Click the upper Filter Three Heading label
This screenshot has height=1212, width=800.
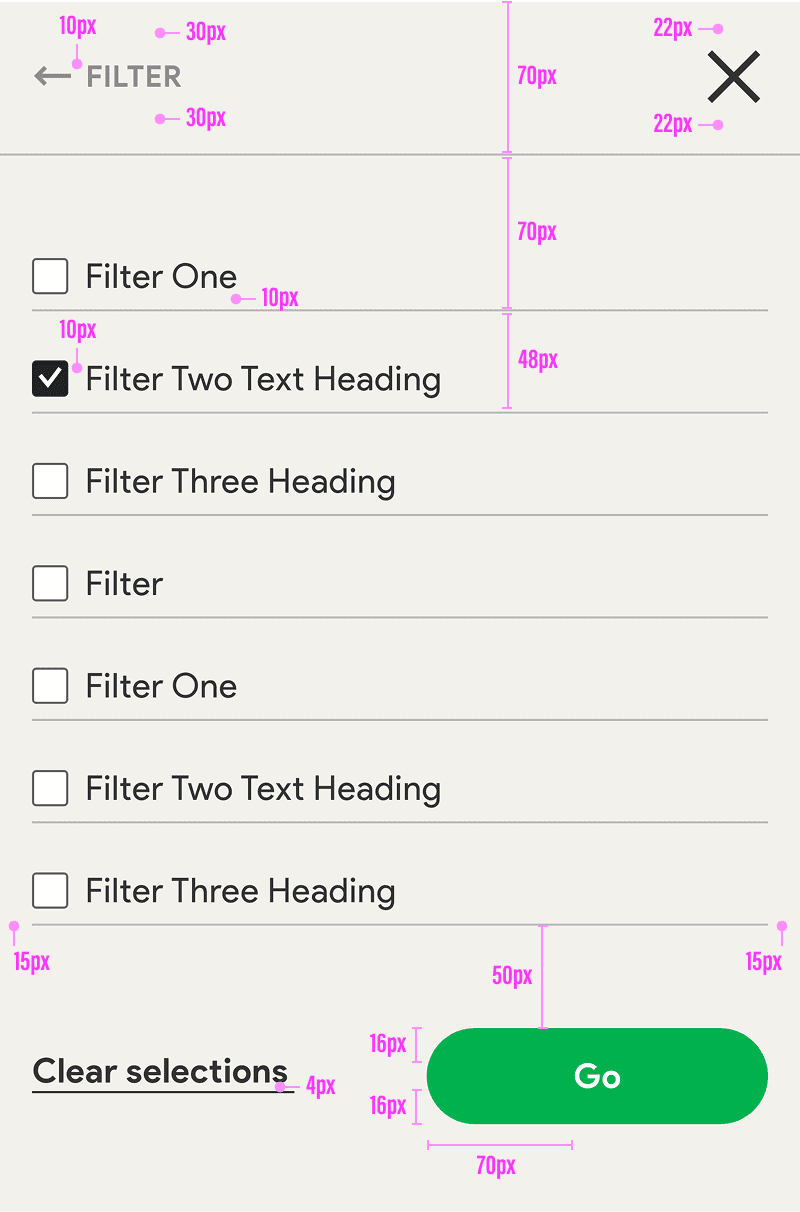pyautogui.click(x=240, y=482)
